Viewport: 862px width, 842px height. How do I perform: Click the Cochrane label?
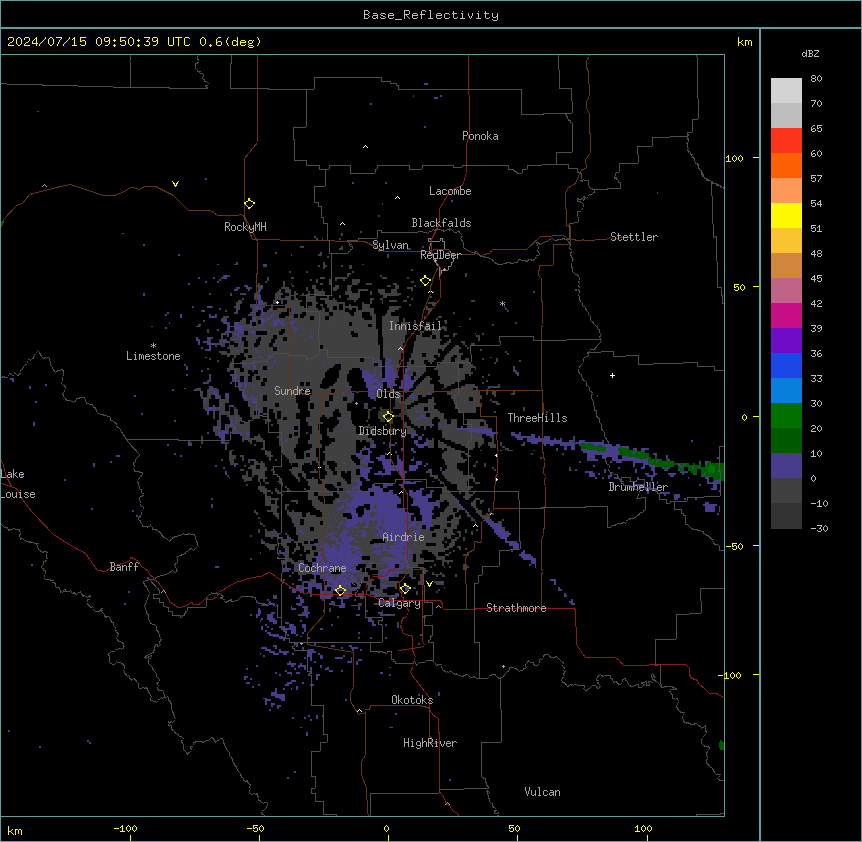pyautogui.click(x=322, y=568)
